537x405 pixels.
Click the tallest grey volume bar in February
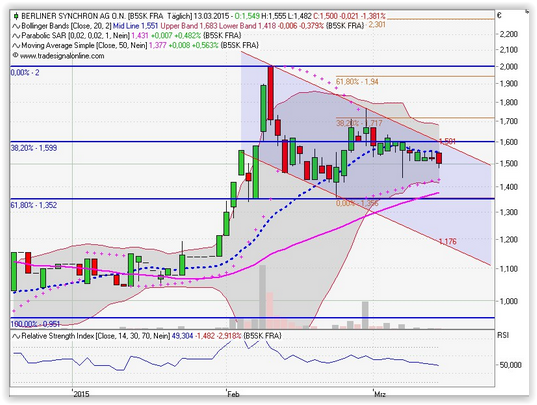tap(262, 297)
